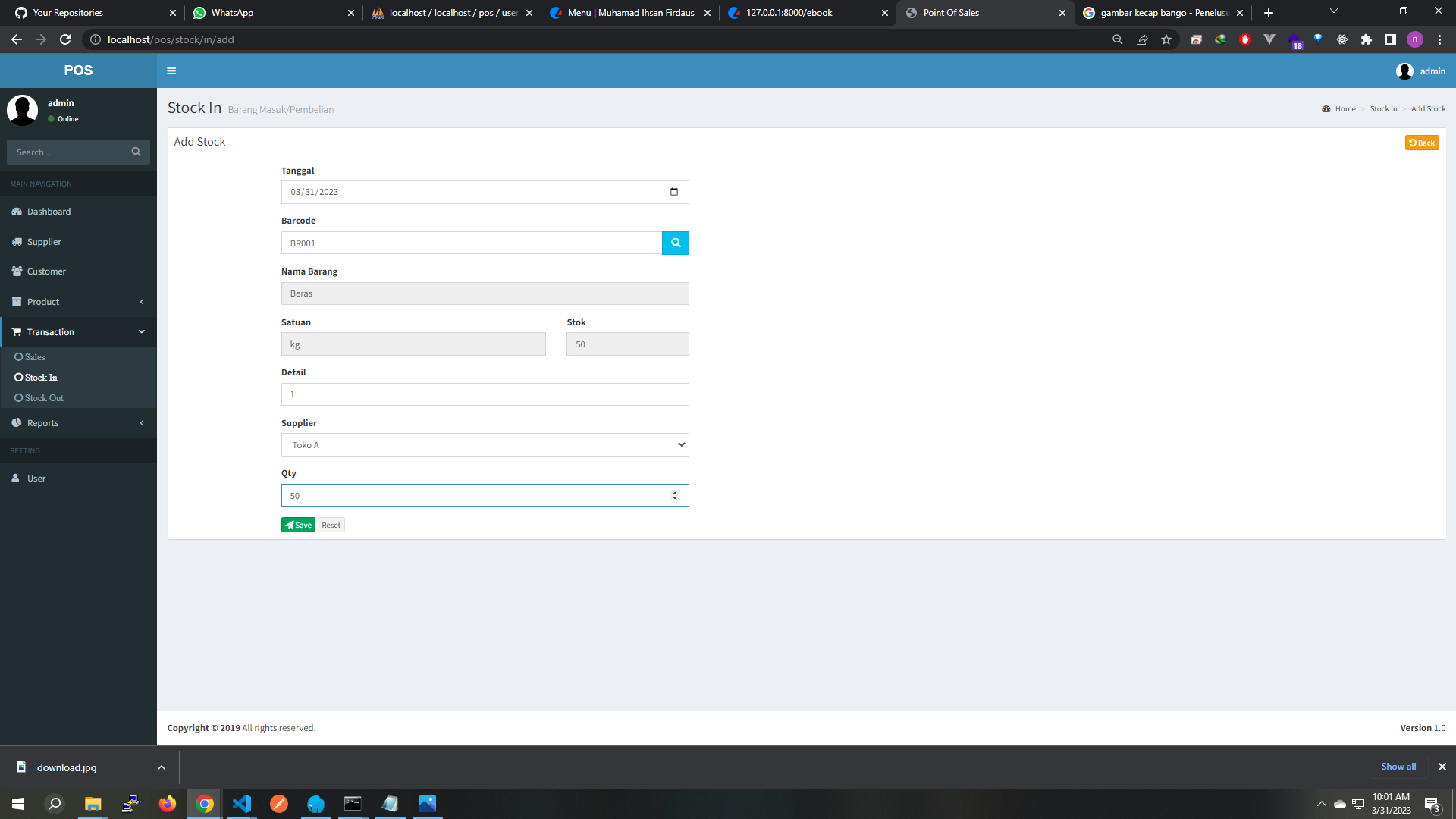1456x819 pixels.
Task: Open the tab search dropdown in Chrome
Action: 1334,11
